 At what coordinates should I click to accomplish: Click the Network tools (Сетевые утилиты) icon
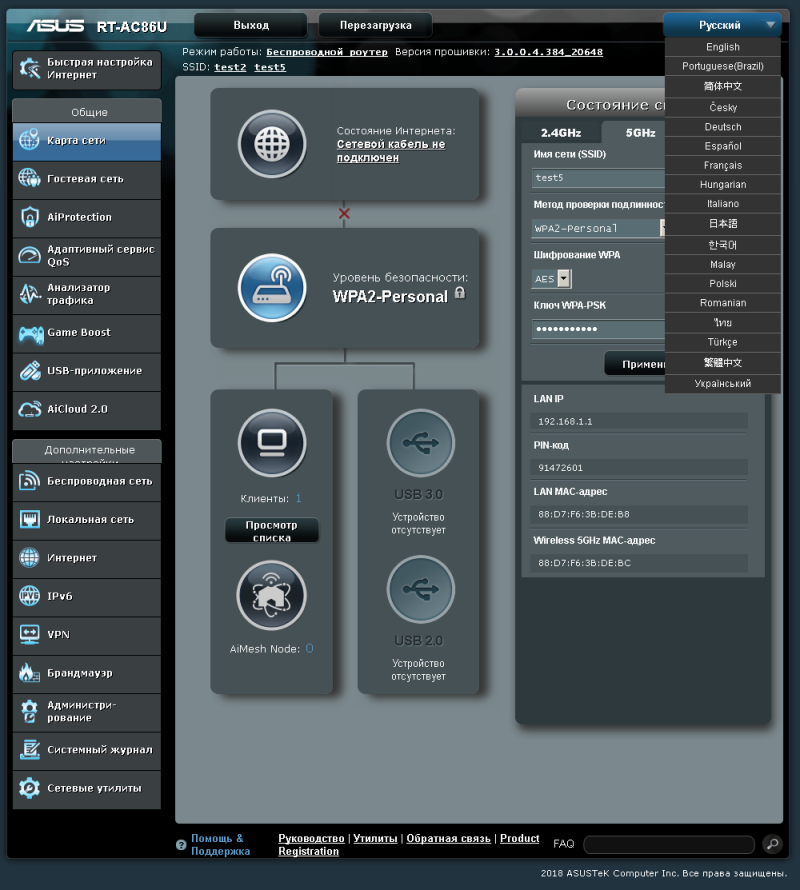[x=30, y=788]
